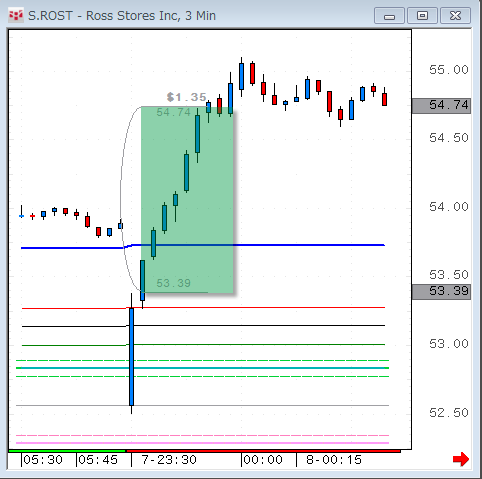Click the 7-23:30 time axis label
The image size is (482, 479).
169,460
